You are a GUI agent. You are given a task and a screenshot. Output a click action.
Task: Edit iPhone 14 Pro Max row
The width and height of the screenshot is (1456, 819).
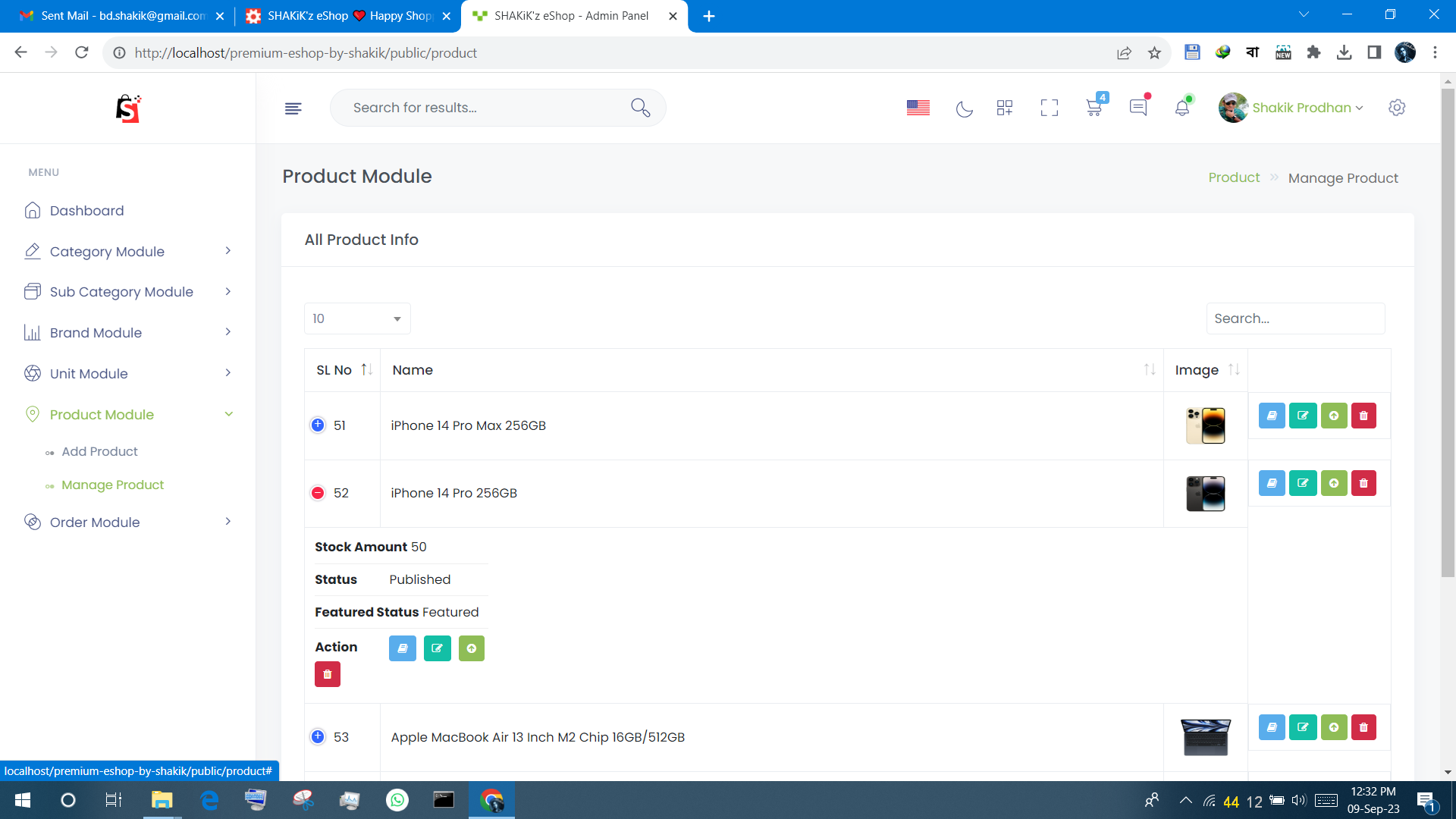coord(1303,416)
